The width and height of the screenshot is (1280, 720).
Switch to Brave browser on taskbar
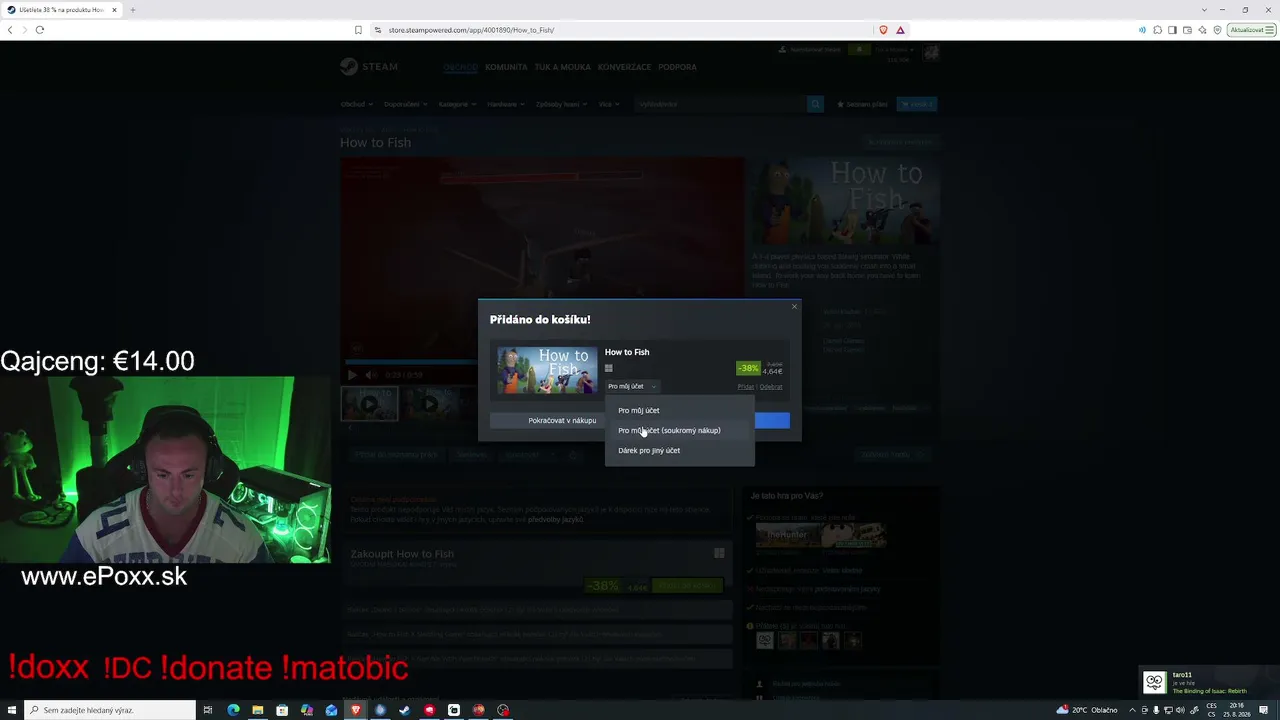(x=355, y=710)
